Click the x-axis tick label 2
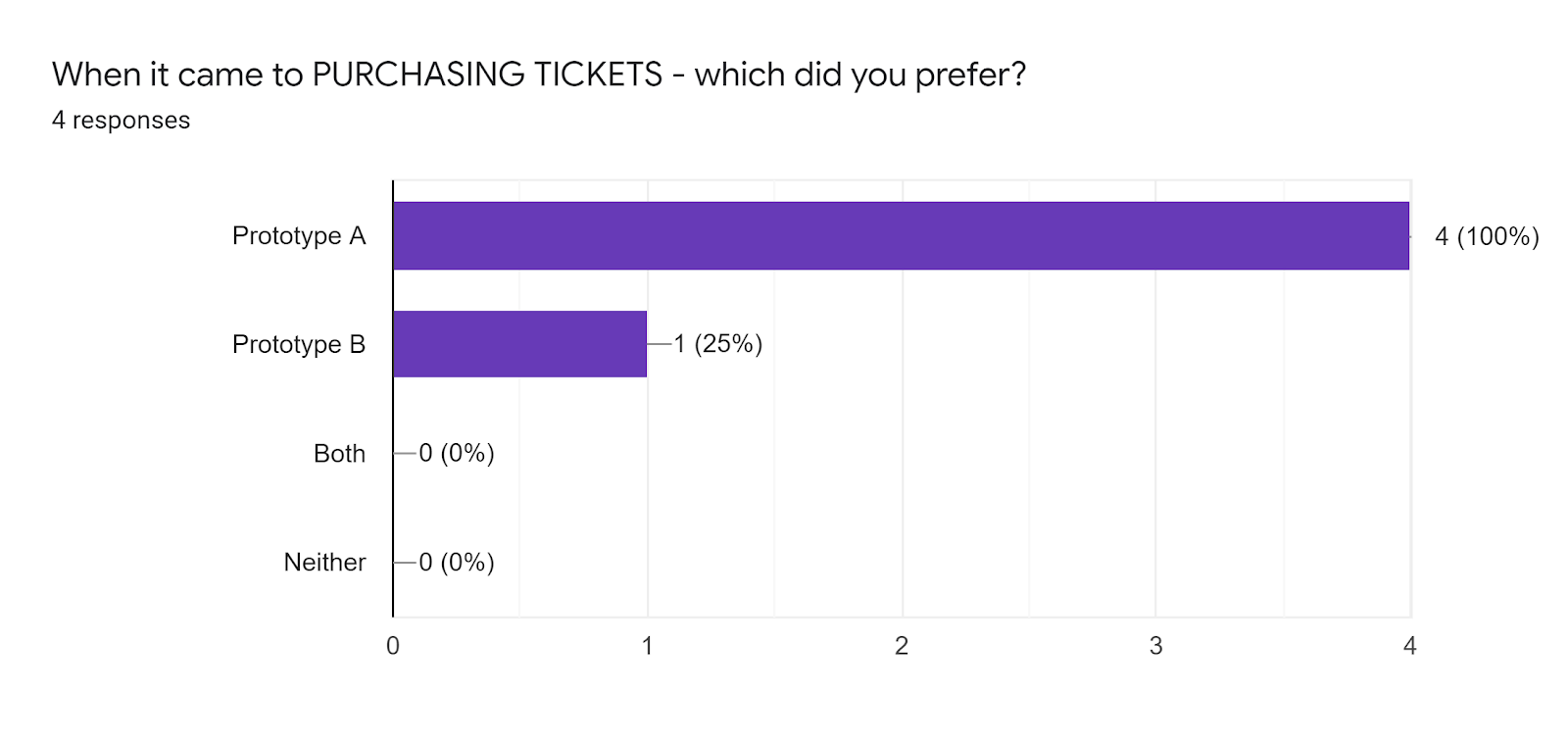 tap(902, 646)
